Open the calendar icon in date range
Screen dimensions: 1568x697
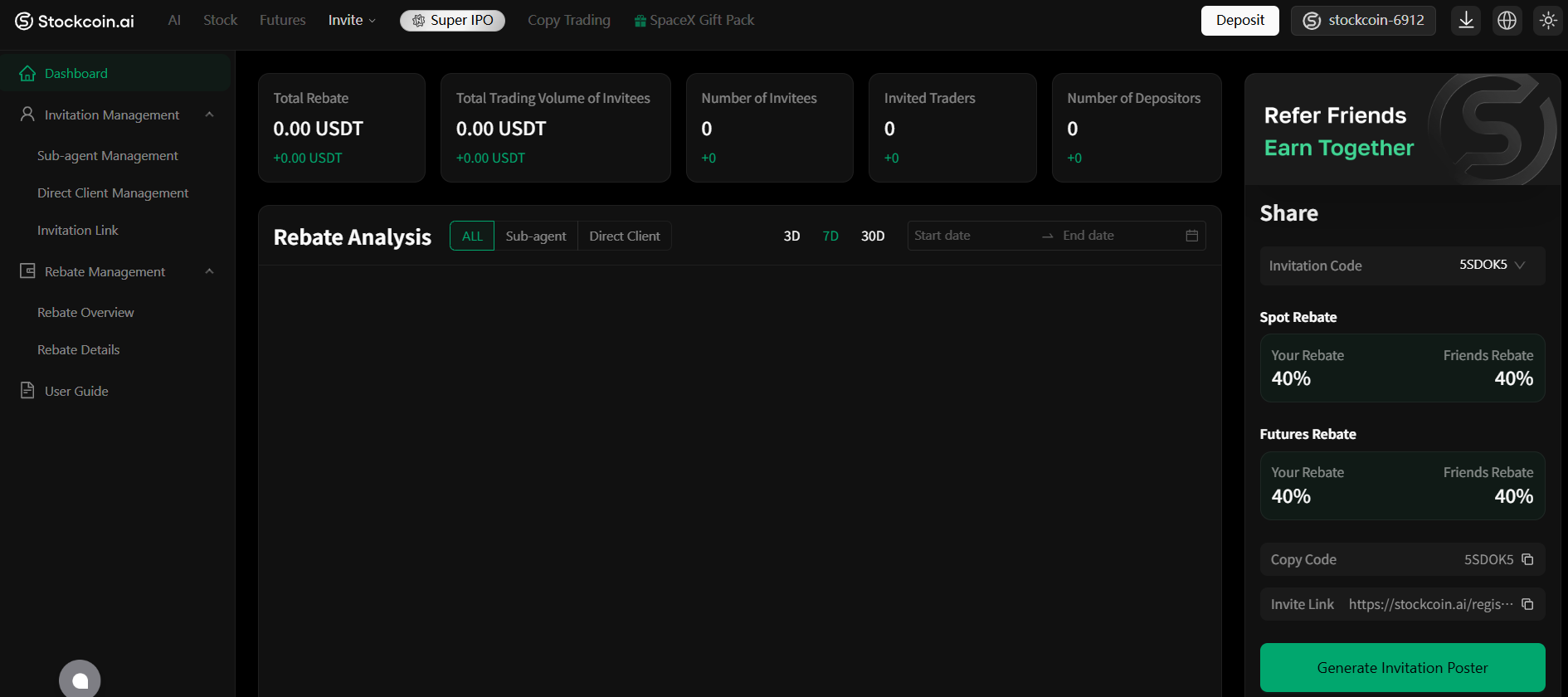(x=1191, y=236)
